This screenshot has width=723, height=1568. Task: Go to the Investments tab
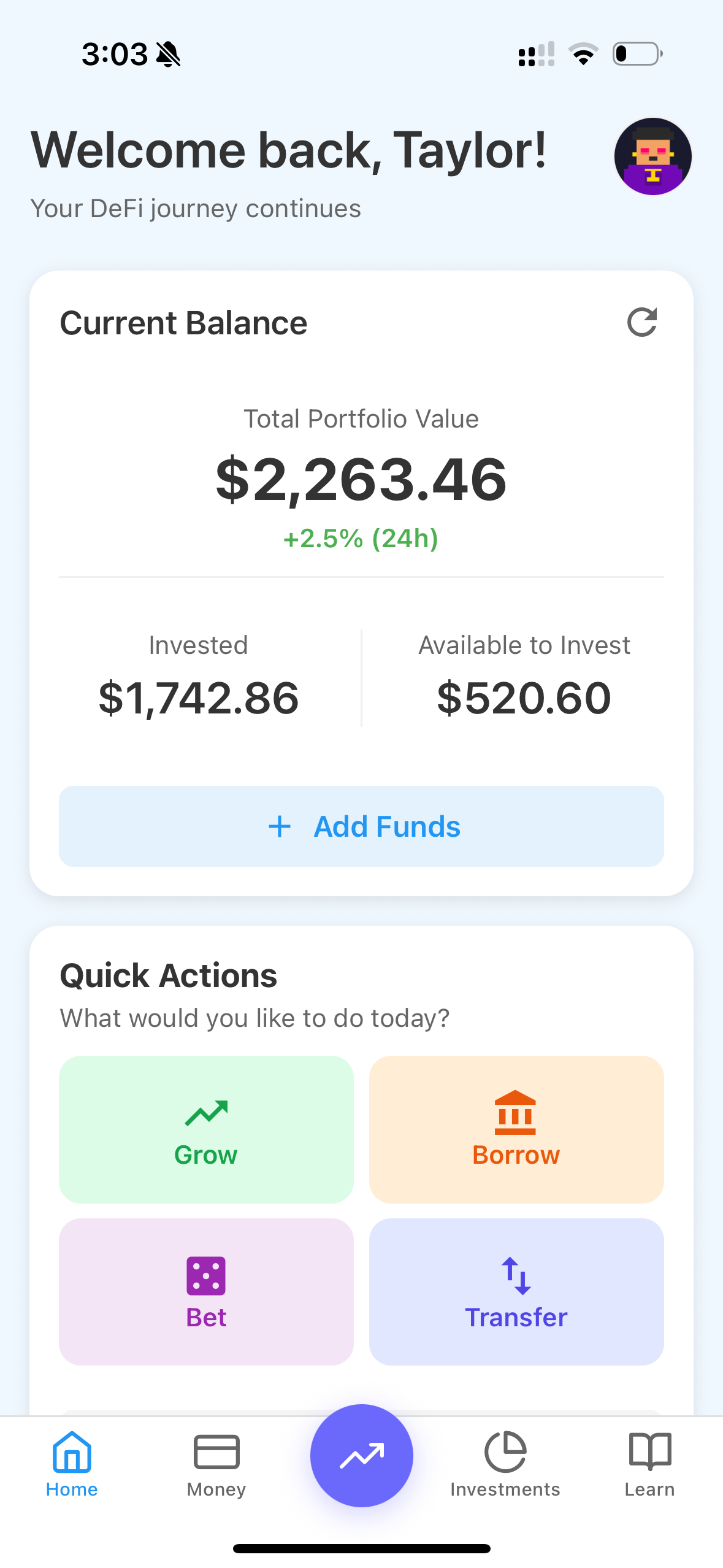coord(505,1464)
